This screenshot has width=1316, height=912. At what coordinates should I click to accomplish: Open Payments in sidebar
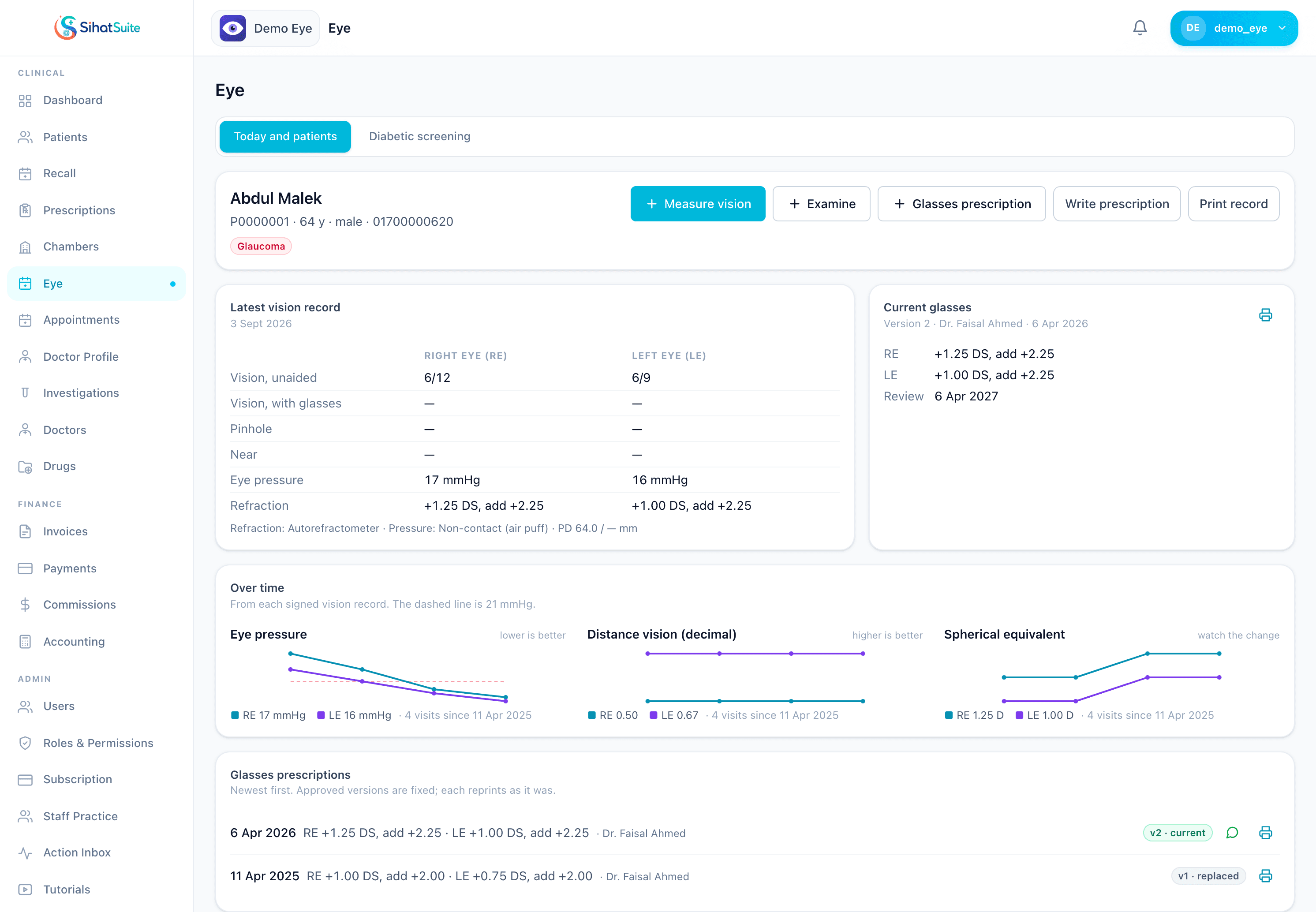point(97,568)
